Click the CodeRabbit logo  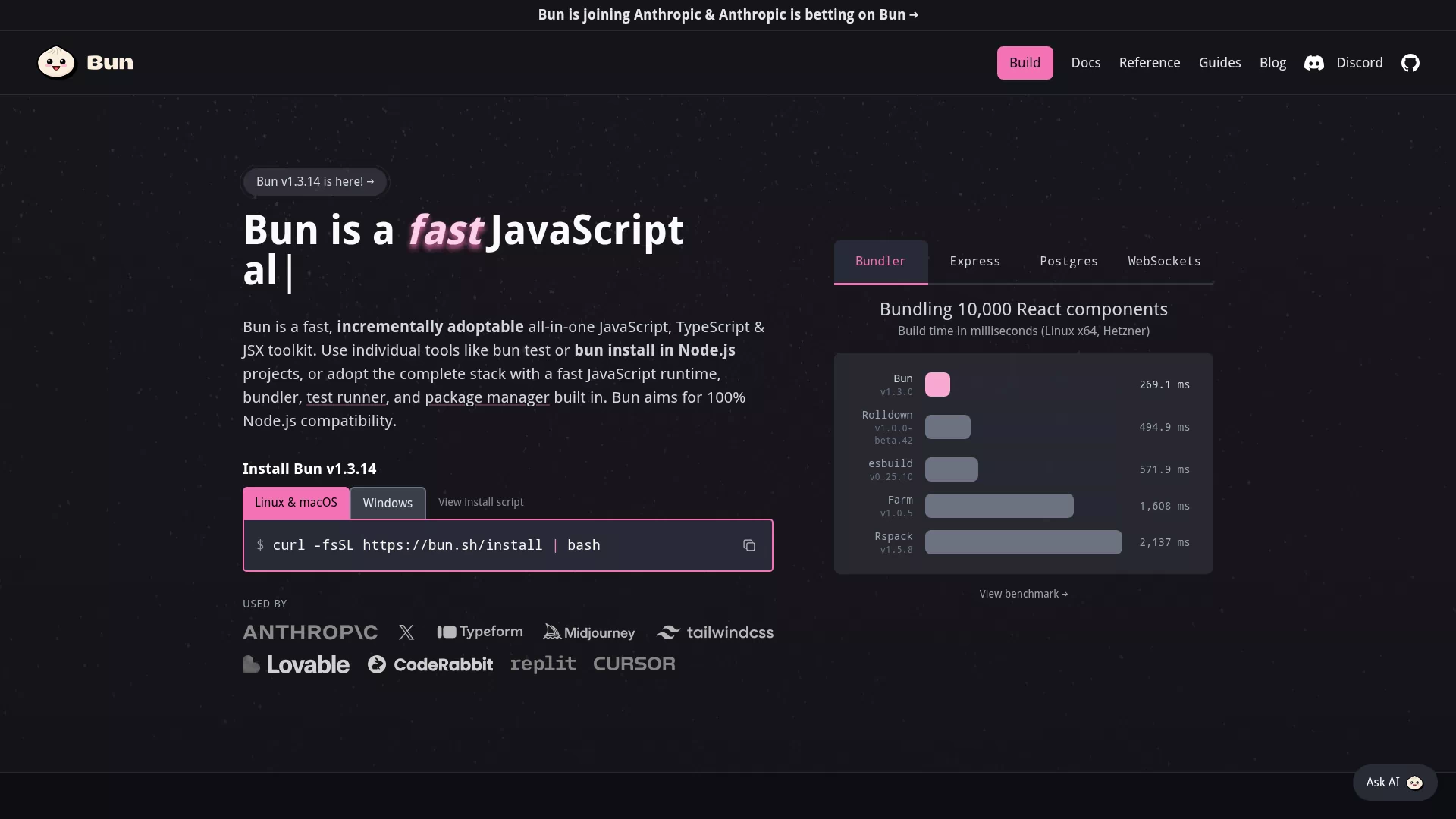430,664
